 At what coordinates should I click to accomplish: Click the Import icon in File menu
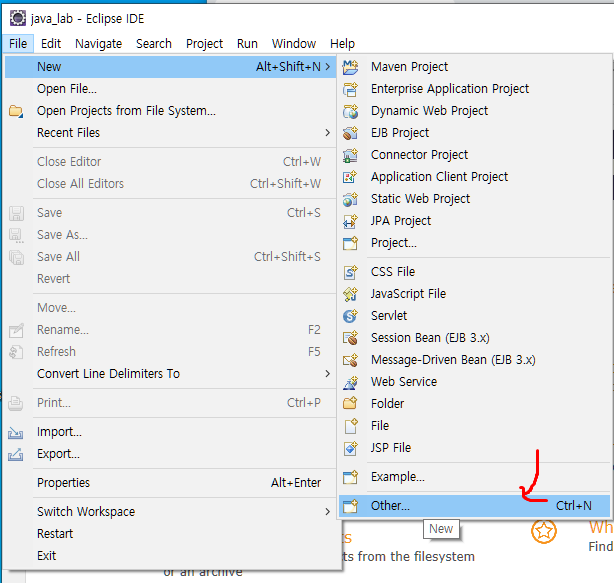16,432
